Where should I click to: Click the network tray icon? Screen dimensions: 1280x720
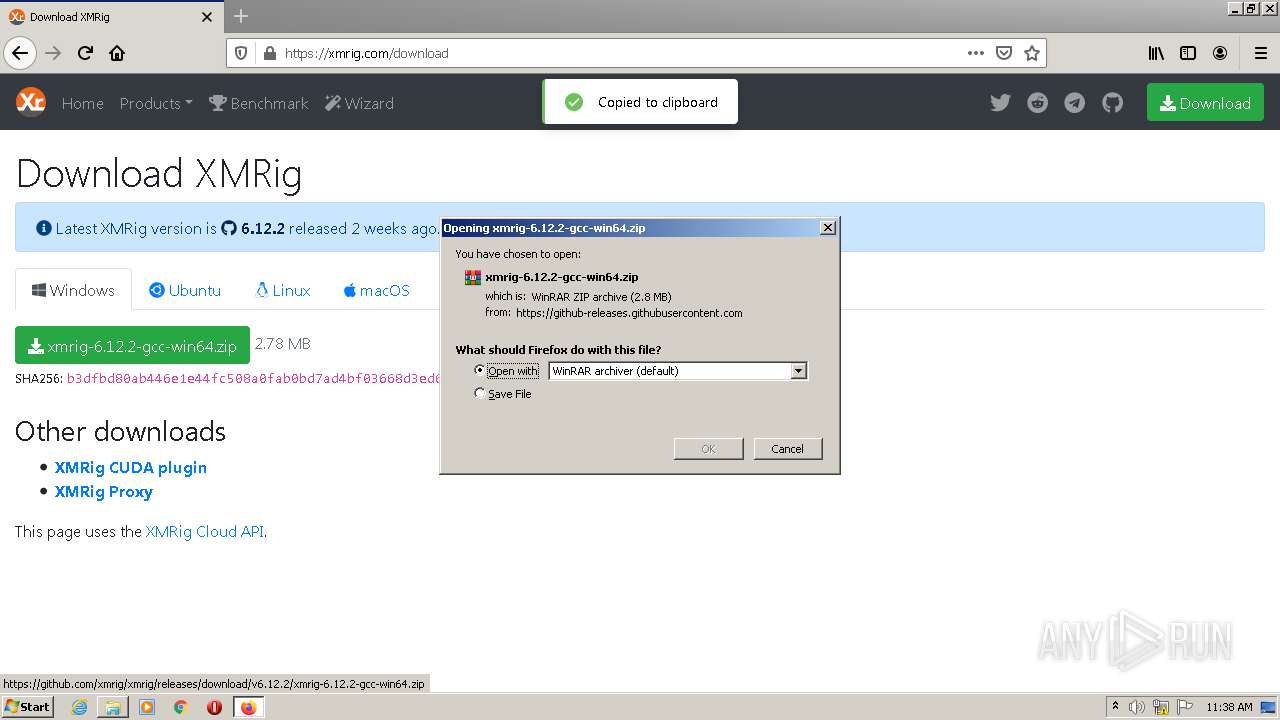coord(1160,707)
